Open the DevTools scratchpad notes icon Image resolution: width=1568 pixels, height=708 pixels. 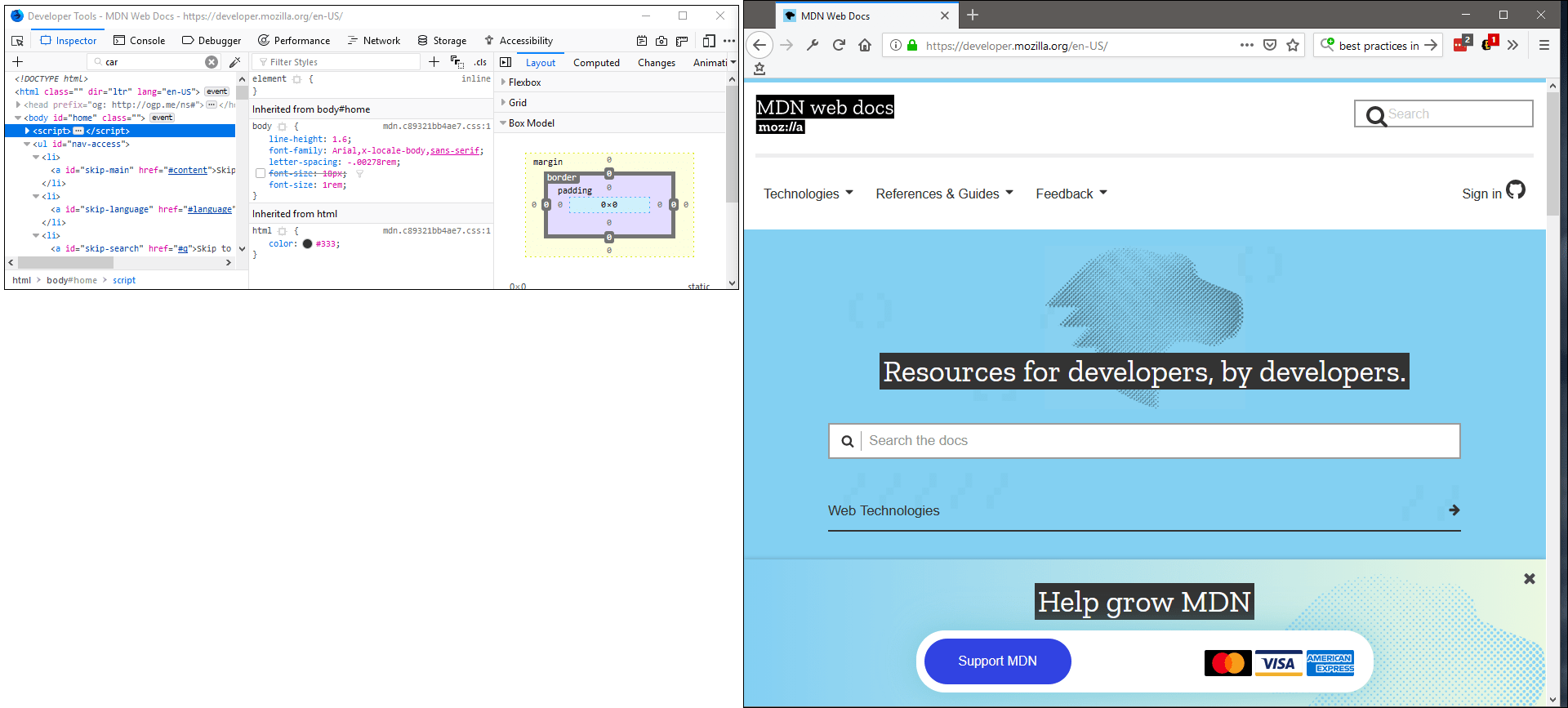click(x=642, y=41)
